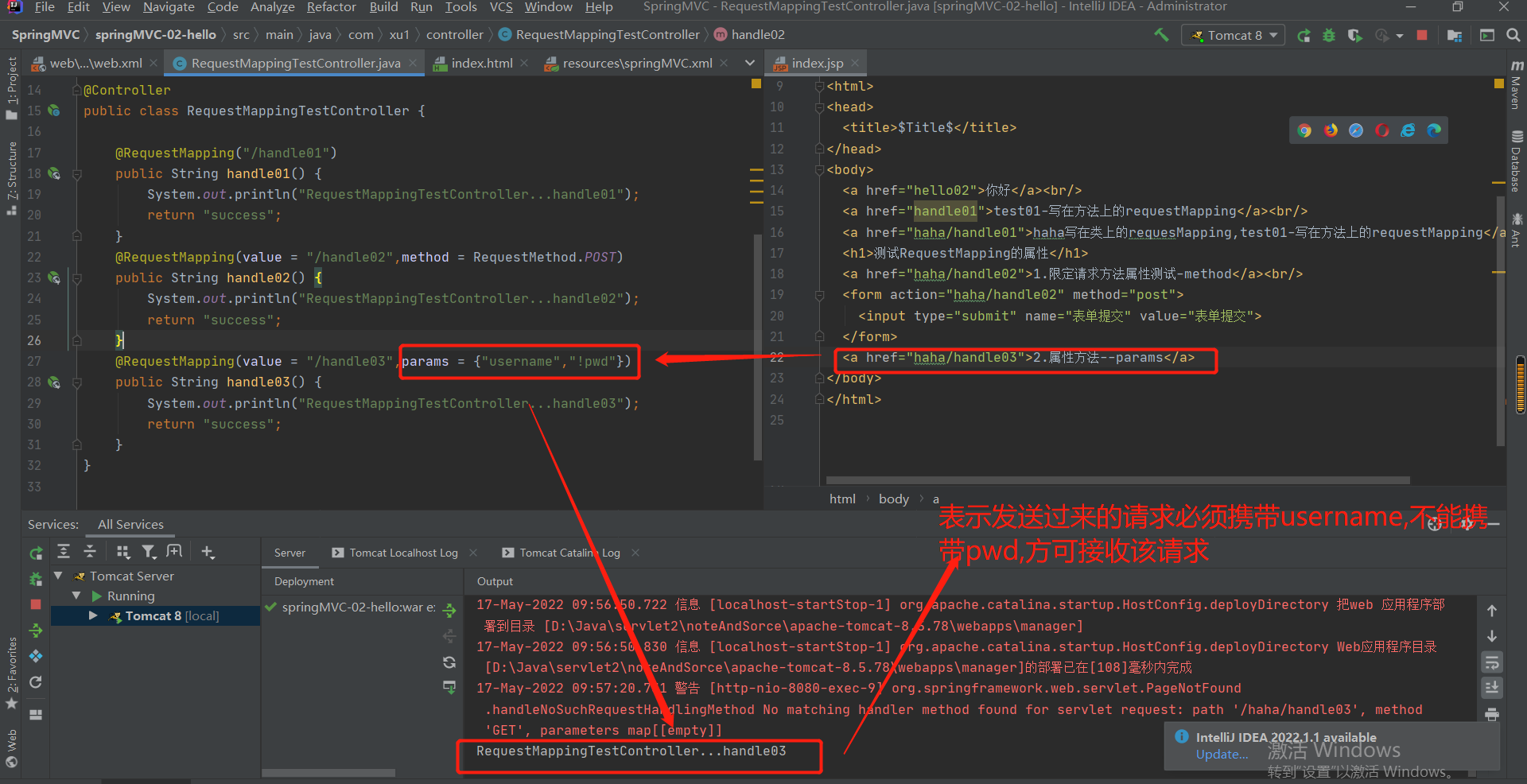The height and width of the screenshot is (784, 1527).
Task: Switch to Tomcat Localhost Log tab
Action: tap(403, 553)
